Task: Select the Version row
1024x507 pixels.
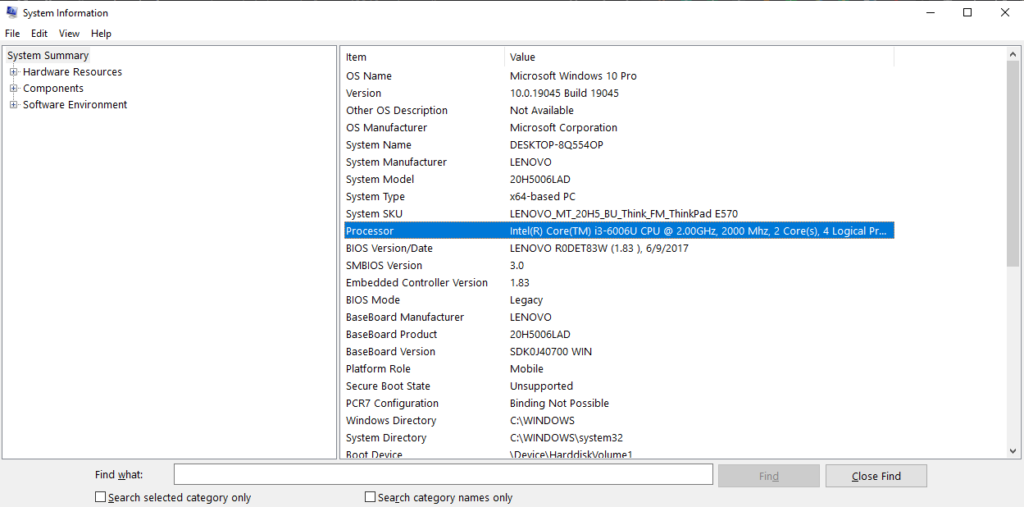Action: click(x=619, y=93)
